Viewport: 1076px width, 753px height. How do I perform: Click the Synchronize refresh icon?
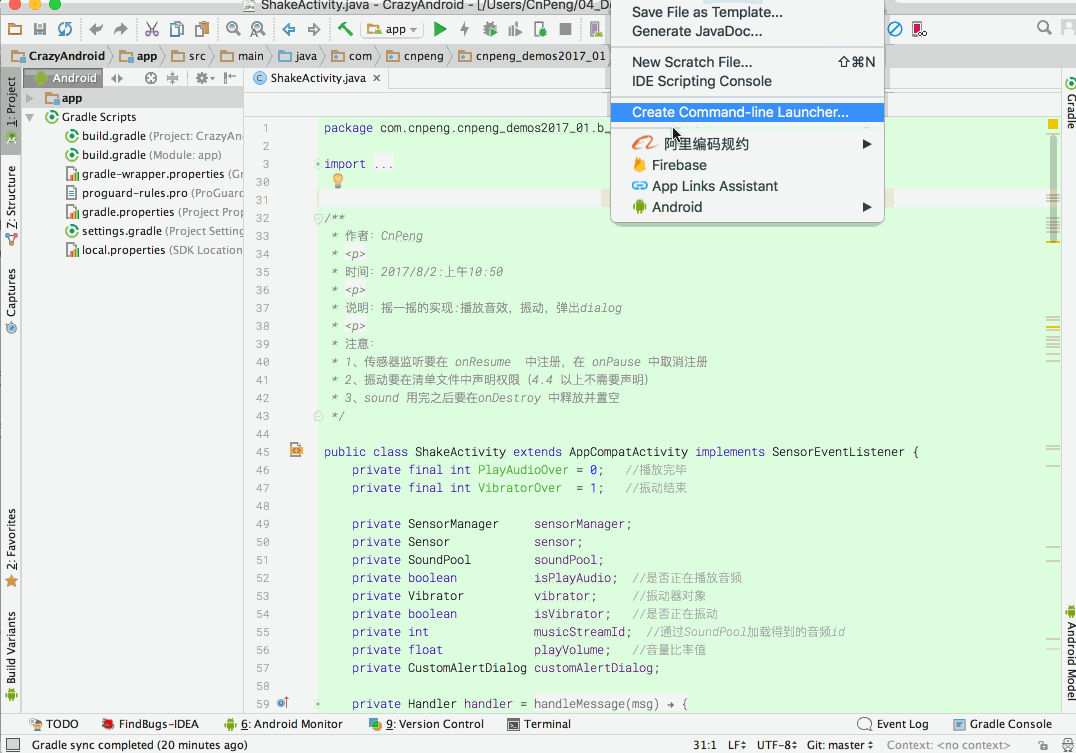(x=65, y=29)
